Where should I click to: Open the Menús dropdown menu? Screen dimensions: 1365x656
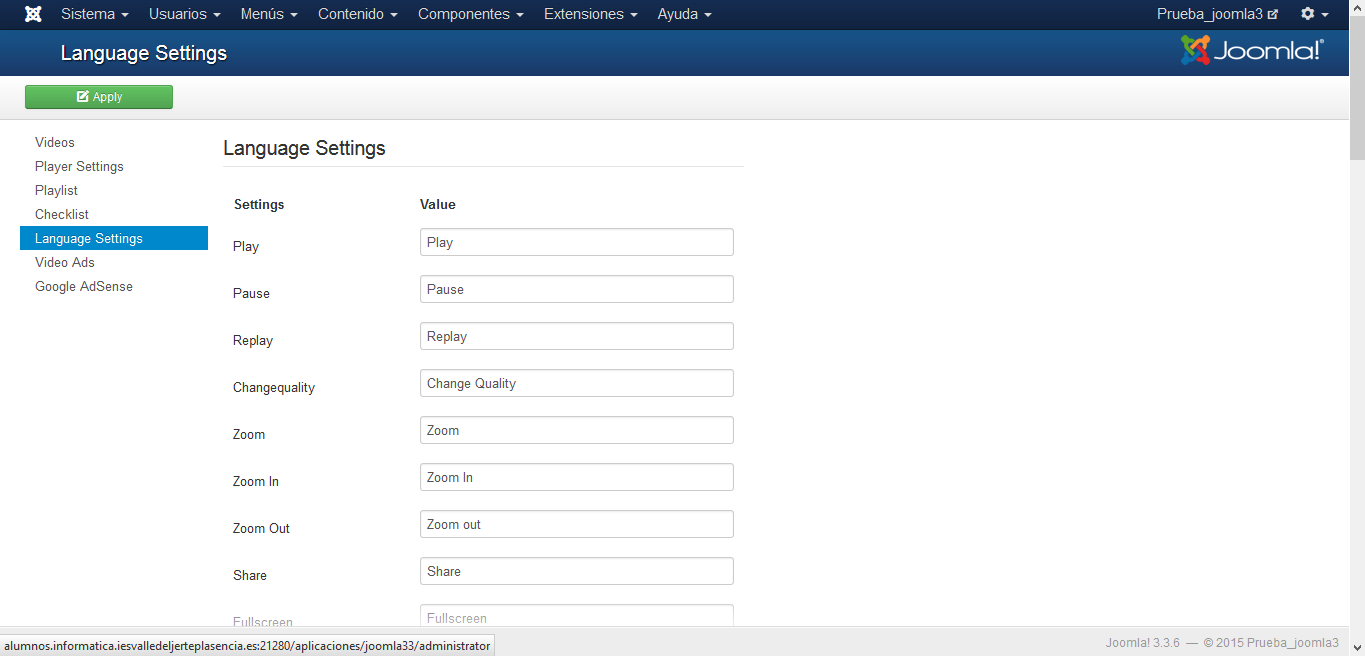point(269,14)
